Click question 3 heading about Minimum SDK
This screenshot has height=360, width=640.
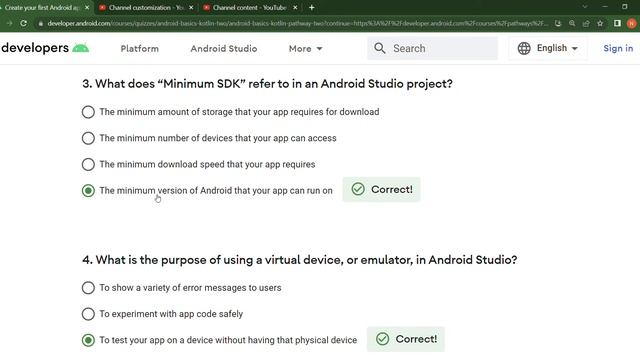267,84
